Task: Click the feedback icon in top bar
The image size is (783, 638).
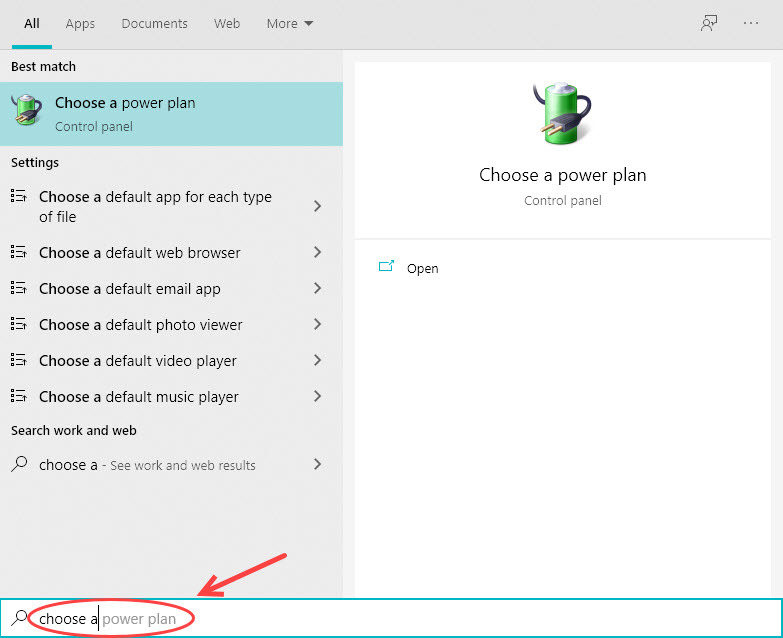Action: (709, 23)
